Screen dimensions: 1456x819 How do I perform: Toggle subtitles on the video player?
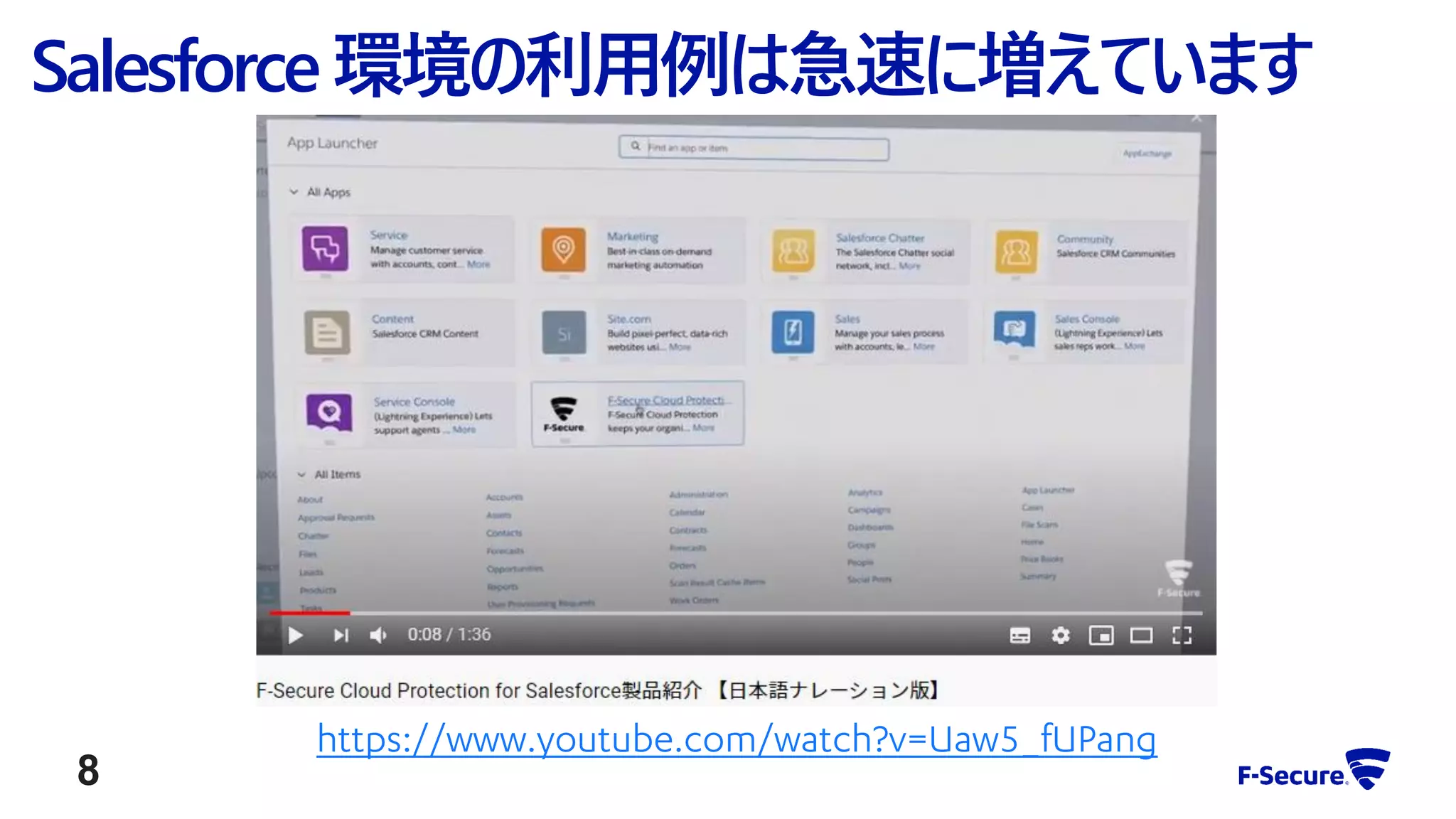1020,635
